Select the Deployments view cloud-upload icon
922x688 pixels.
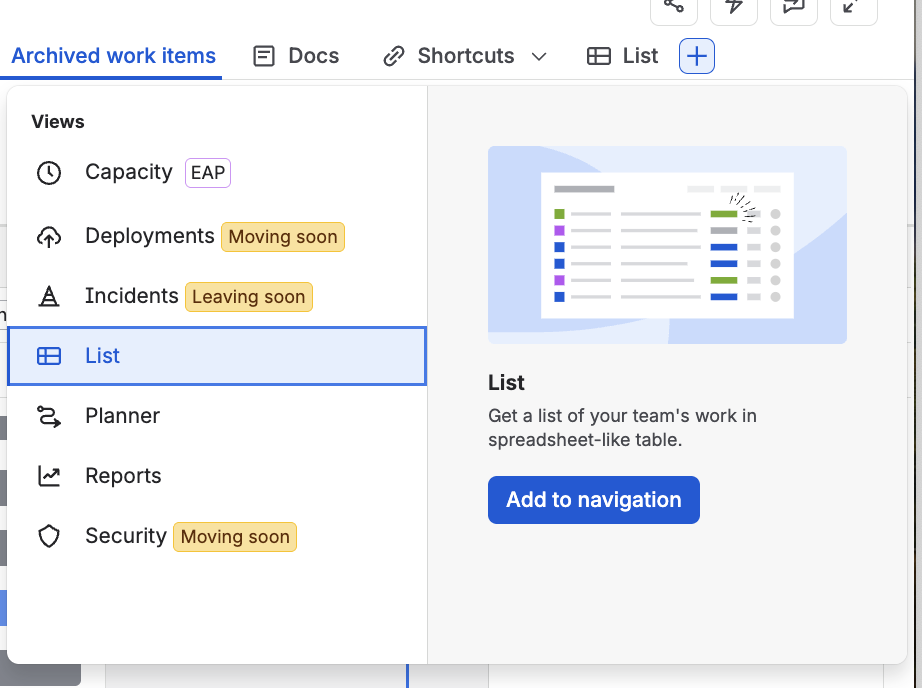coord(49,236)
